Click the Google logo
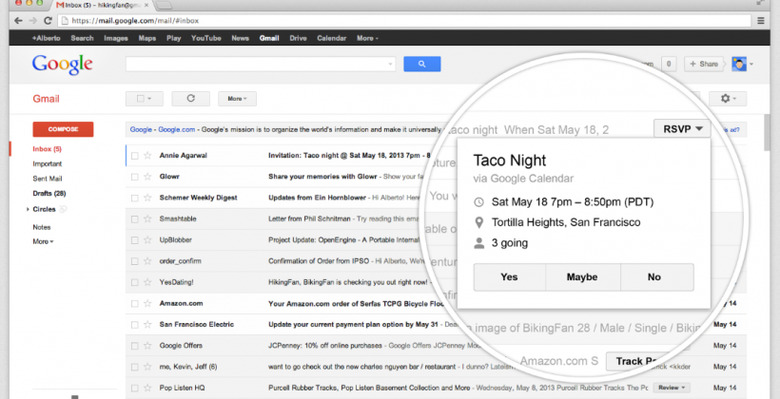 click(62, 64)
